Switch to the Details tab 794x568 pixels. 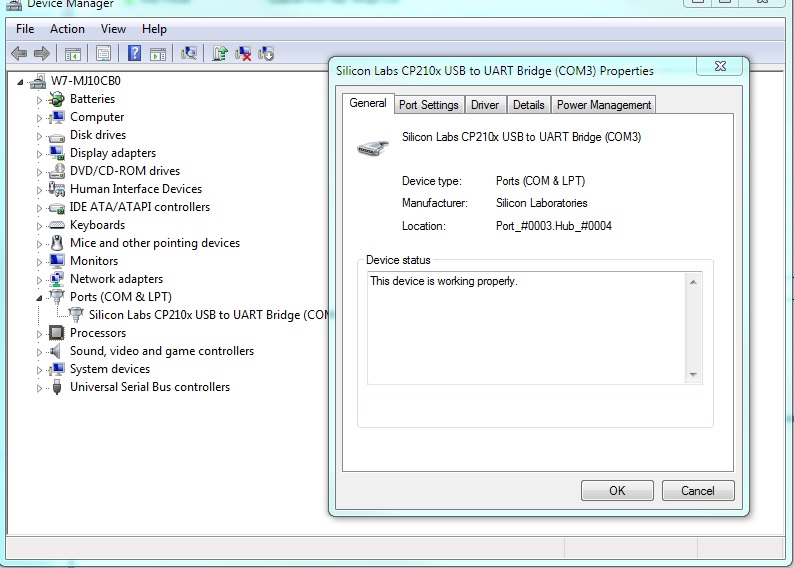coord(529,105)
